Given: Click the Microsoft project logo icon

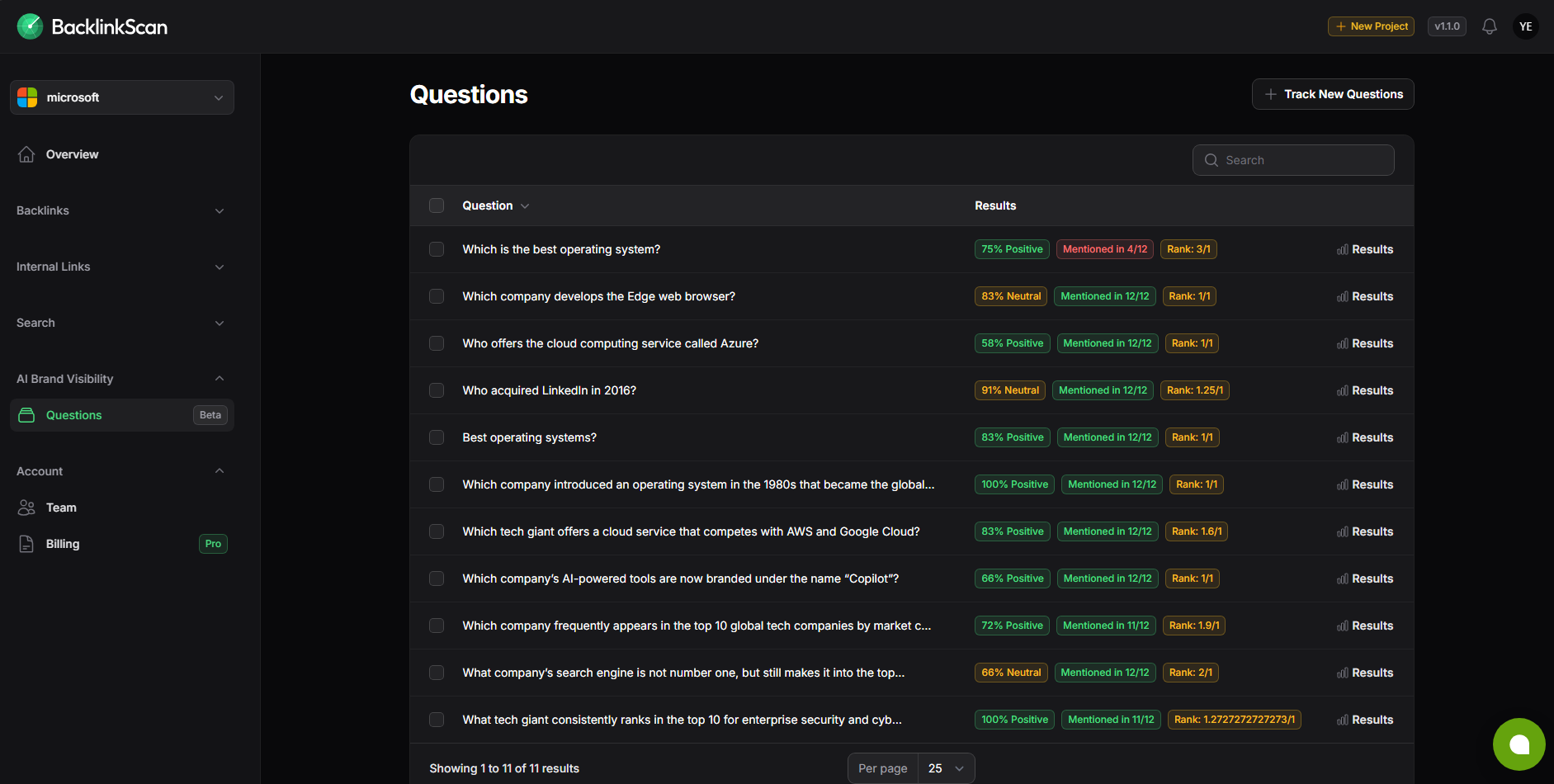Looking at the screenshot, I should (x=27, y=97).
